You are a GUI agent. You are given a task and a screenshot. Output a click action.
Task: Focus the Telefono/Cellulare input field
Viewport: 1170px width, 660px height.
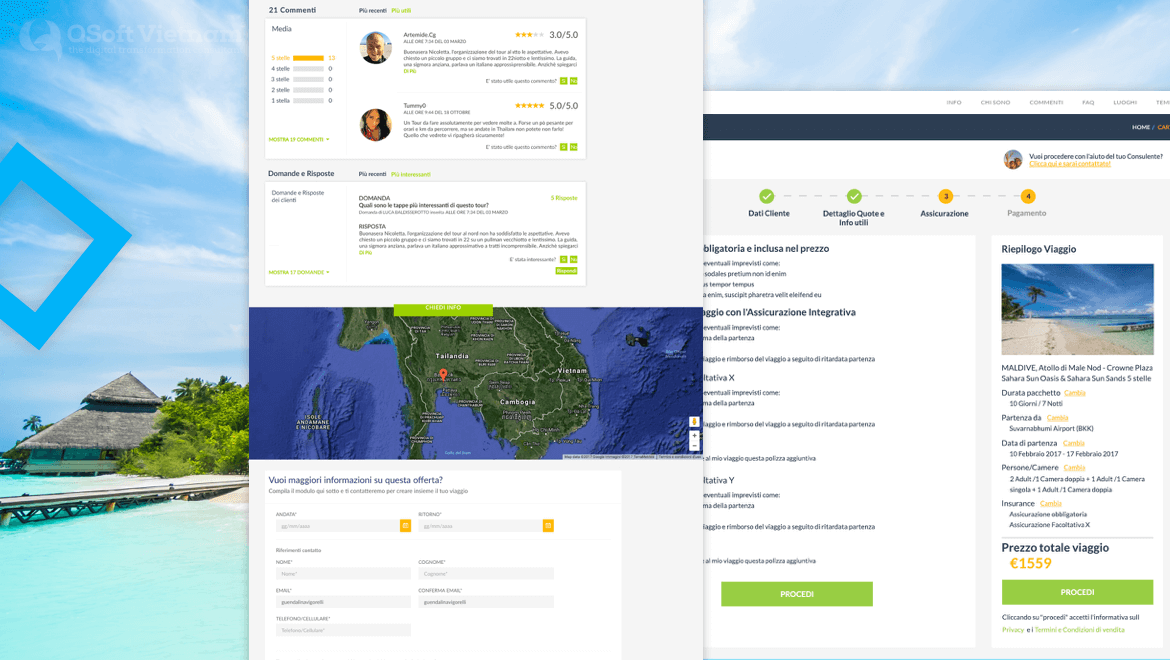click(x=343, y=630)
